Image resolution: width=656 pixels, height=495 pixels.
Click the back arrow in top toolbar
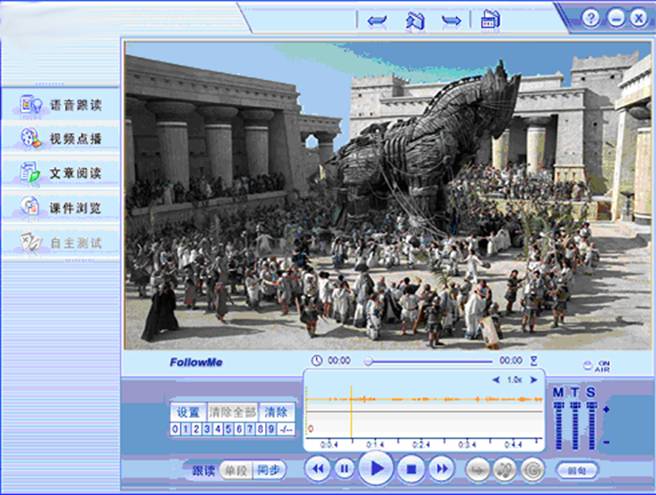point(377,20)
